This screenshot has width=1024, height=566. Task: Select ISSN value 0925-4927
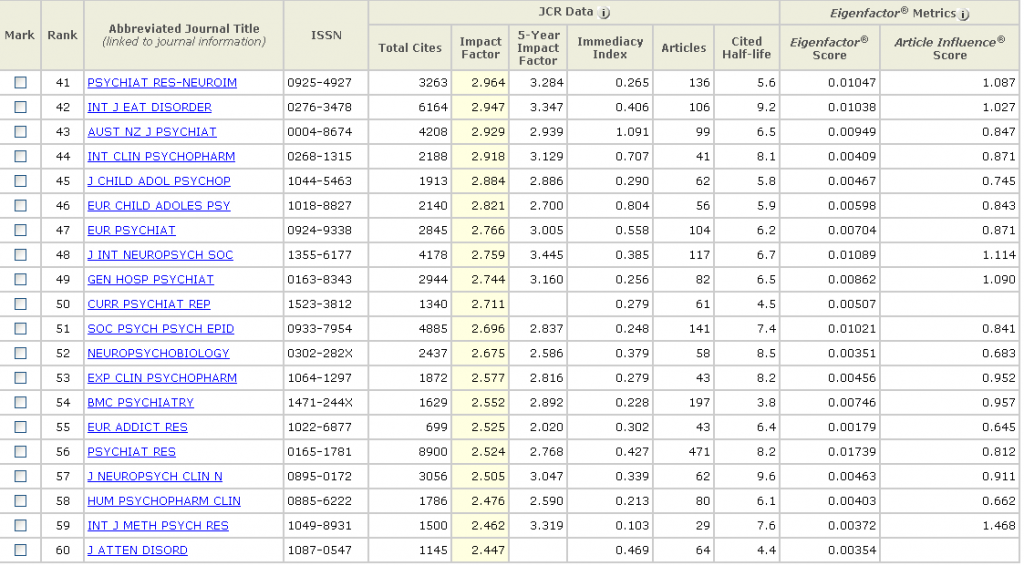[x=319, y=83]
